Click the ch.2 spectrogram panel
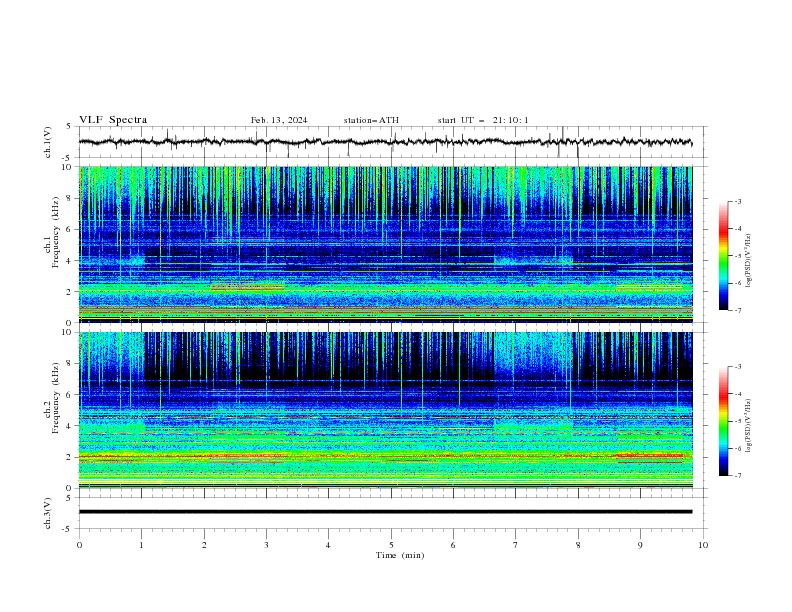This screenshot has width=792, height=612. click(385, 410)
